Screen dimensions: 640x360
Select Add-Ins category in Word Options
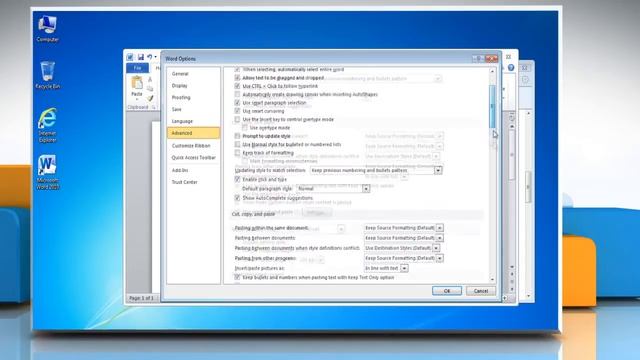(x=180, y=170)
